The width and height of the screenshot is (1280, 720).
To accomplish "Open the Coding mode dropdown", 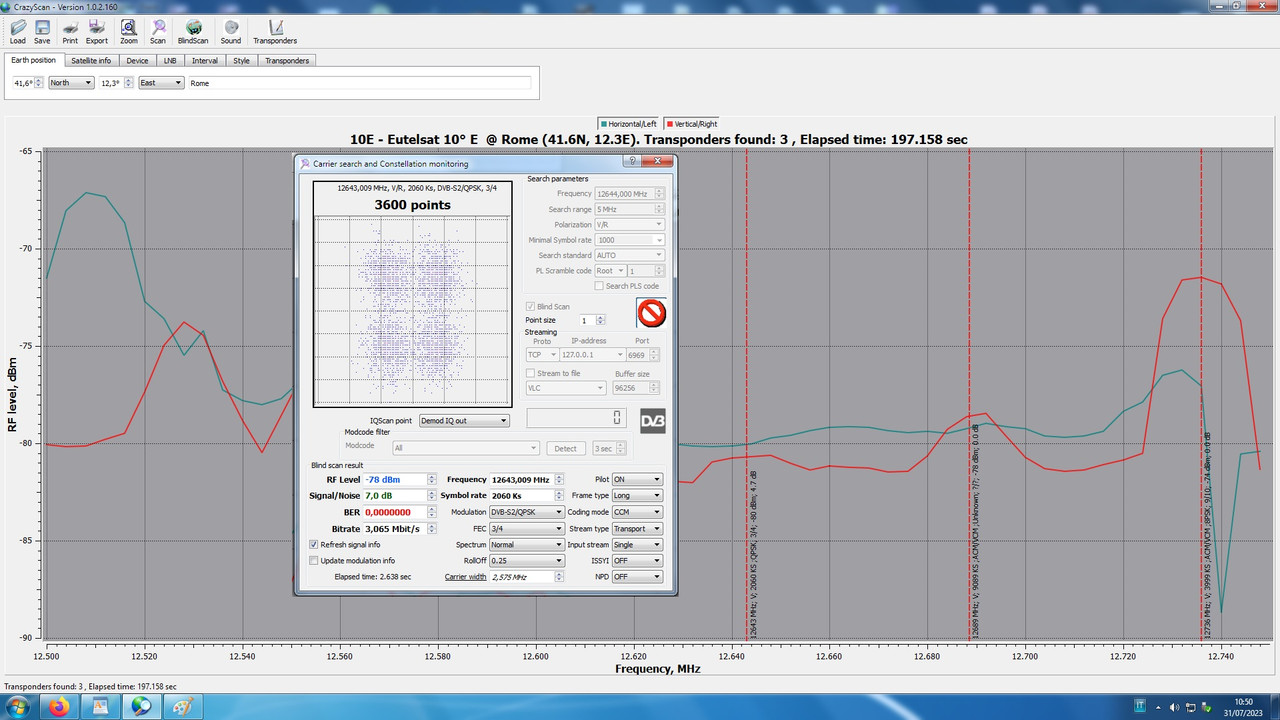I will click(637, 512).
